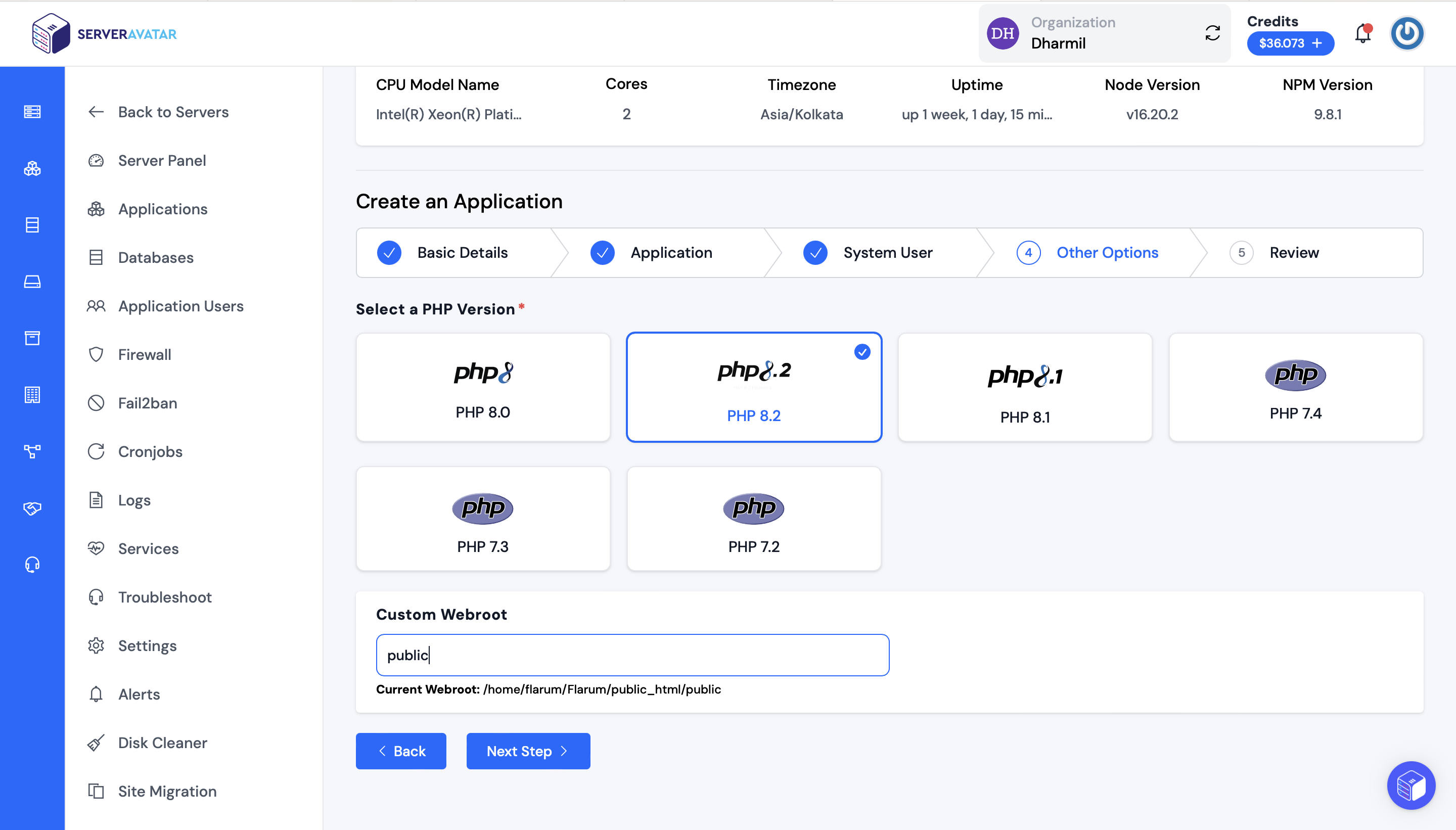Open Application Users in sidebar
This screenshot has height=830, width=1456.
pos(165,306)
